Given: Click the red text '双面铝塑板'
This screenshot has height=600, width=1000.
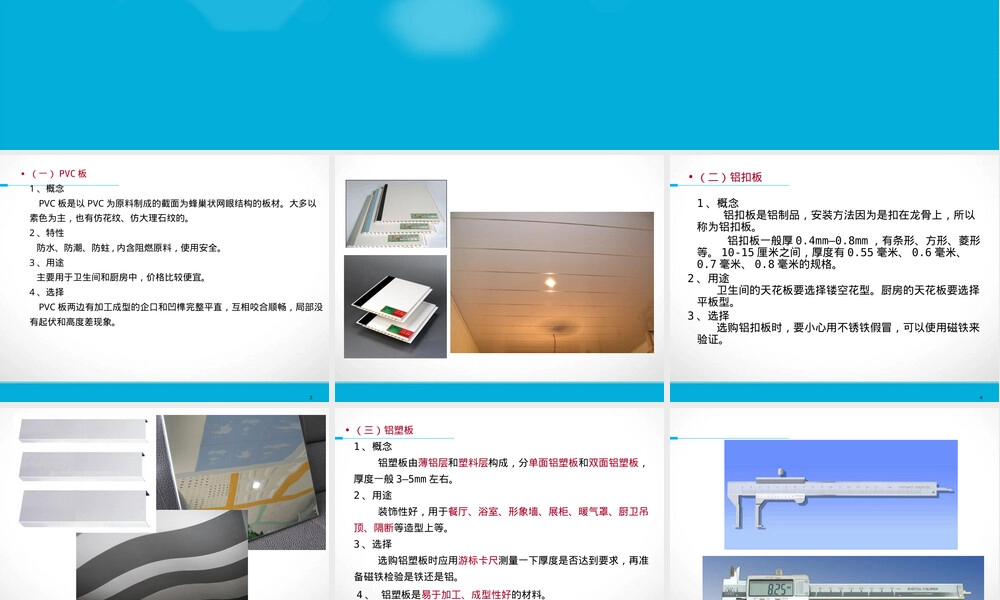Looking at the screenshot, I should (614, 463).
